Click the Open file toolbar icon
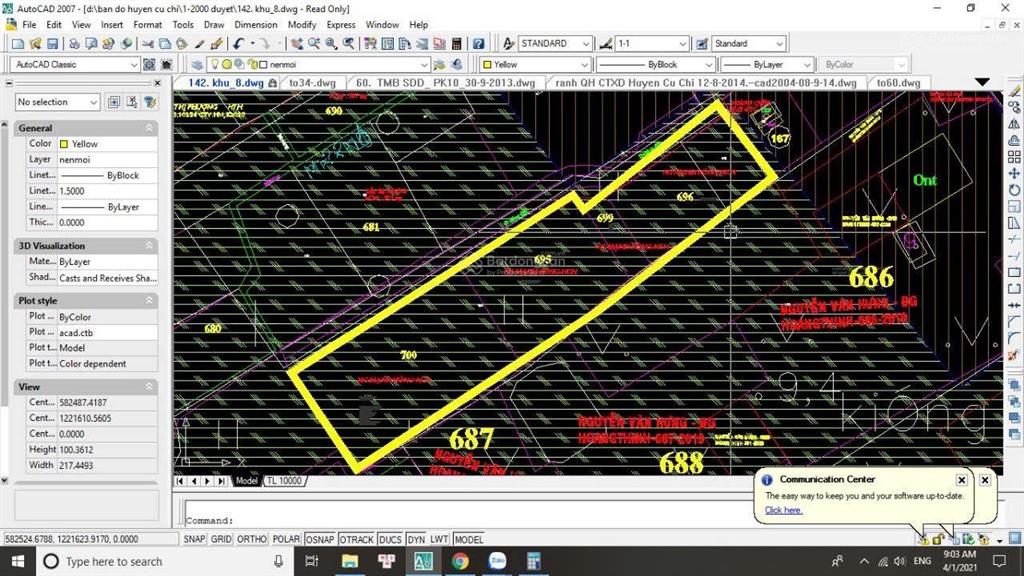 pyautogui.click(x=35, y=44)
